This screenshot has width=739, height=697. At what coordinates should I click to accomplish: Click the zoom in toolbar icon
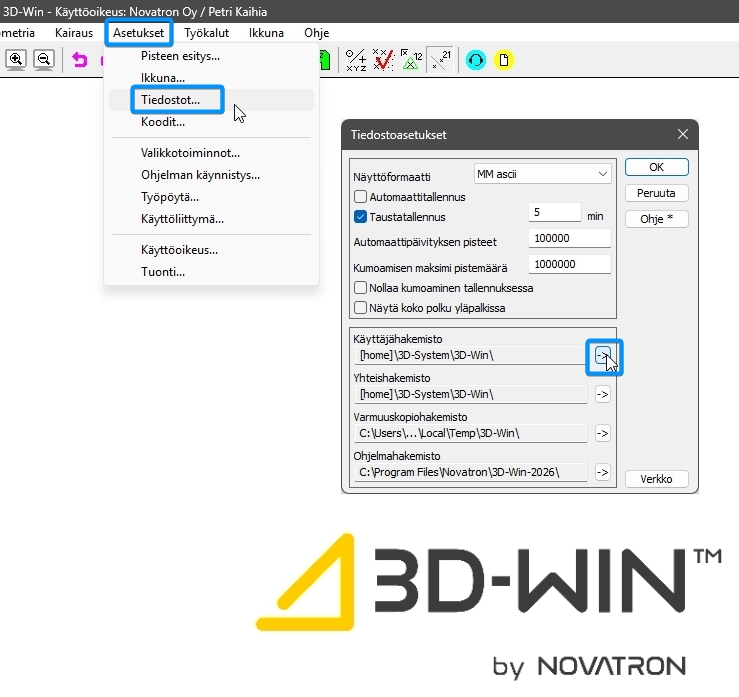pos(16,60)
